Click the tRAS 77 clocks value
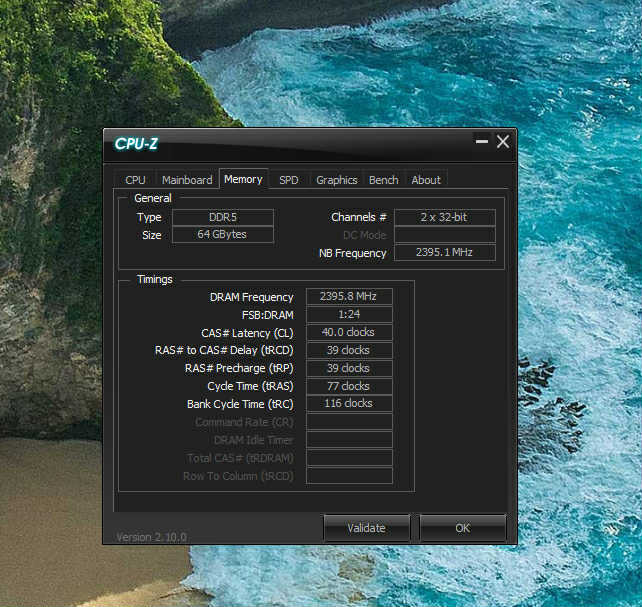The width and height of the screenshot is (642, 607). coord(349,386)
